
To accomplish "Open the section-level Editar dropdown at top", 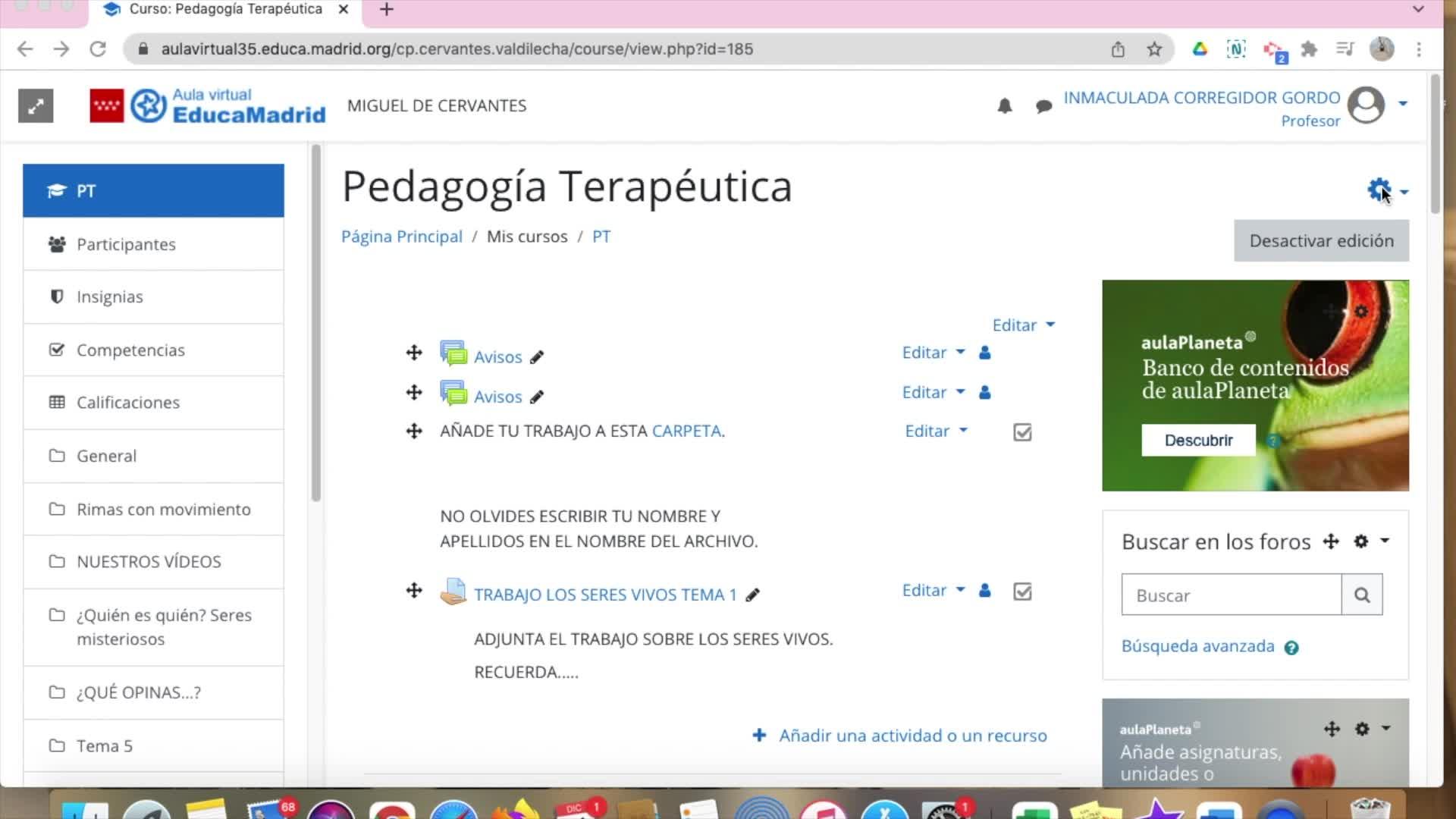I will point(1023,325).
